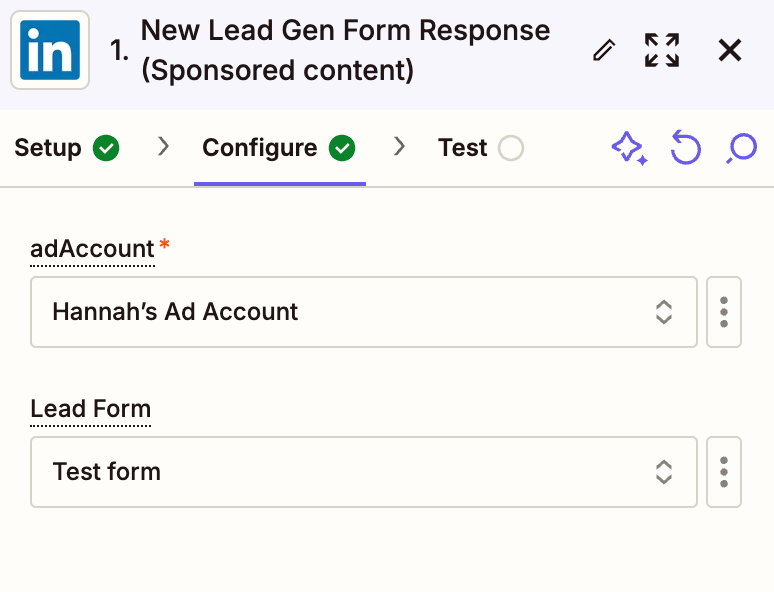Expand the step editor to full screen
Viewport: 774px width, 592px height.
[x=662, y=50]
